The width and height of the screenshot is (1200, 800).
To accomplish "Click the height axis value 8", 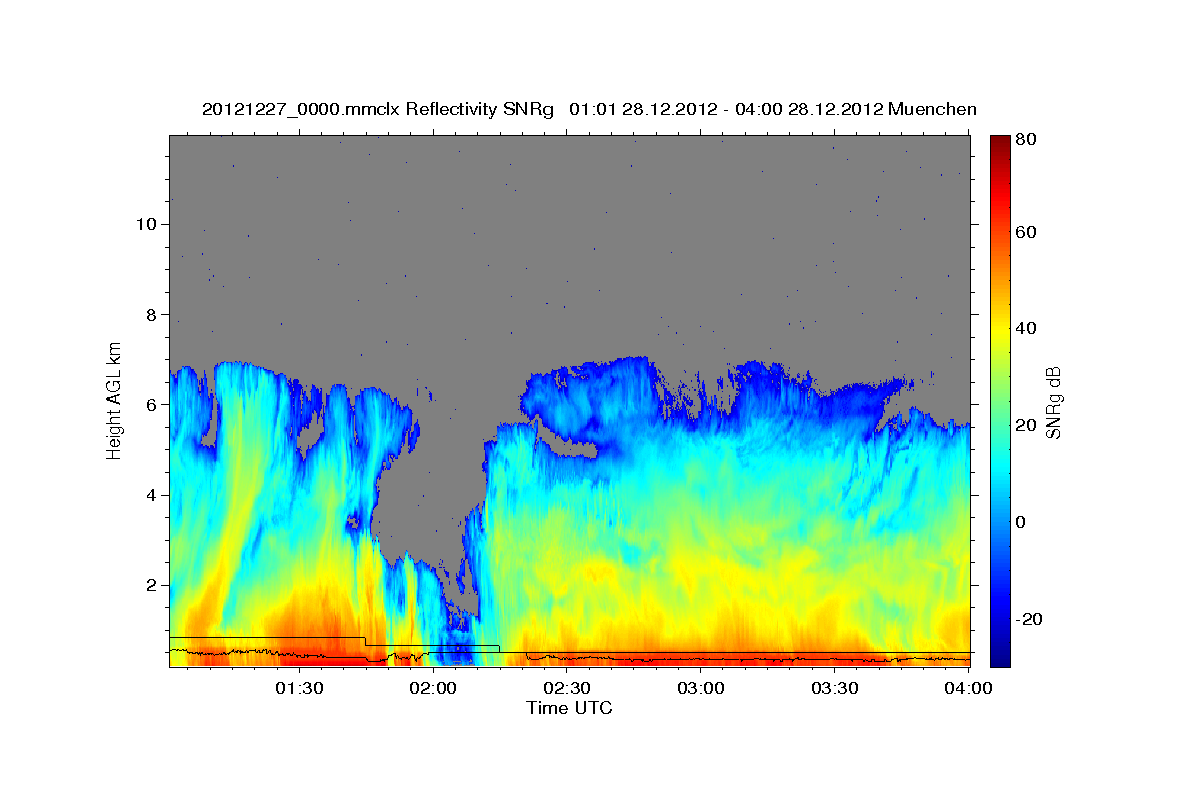I will point(149,314).
